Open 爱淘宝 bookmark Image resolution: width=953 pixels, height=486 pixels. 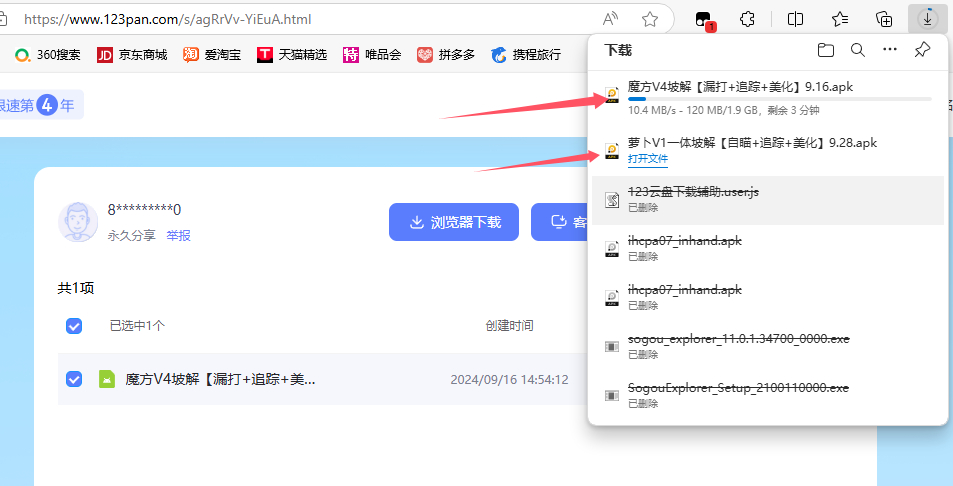[x=212, y=55]
